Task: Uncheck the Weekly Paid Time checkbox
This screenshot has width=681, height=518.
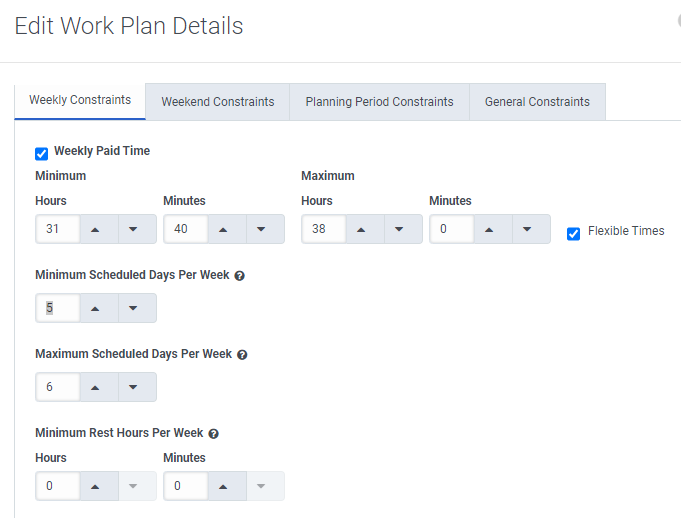Action: click(x=42, y=153)
